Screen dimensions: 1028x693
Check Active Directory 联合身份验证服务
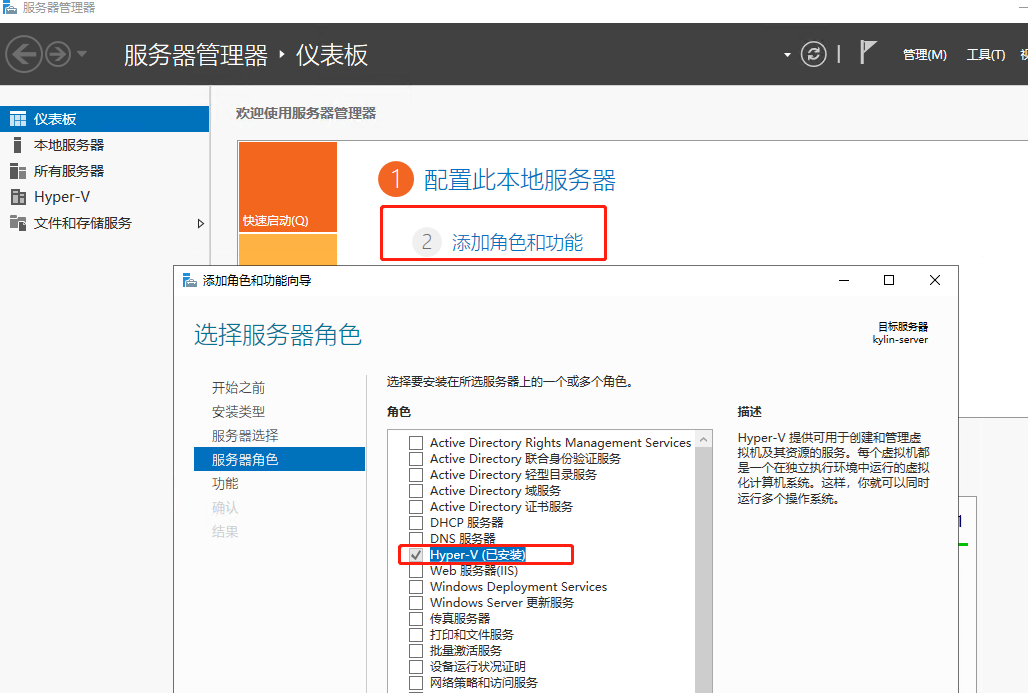(416, 459)
